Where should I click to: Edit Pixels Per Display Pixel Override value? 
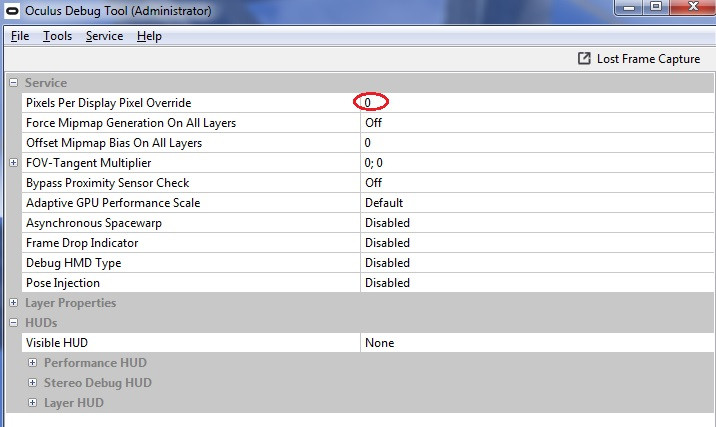pyautogui.click(x=537, y=103)
